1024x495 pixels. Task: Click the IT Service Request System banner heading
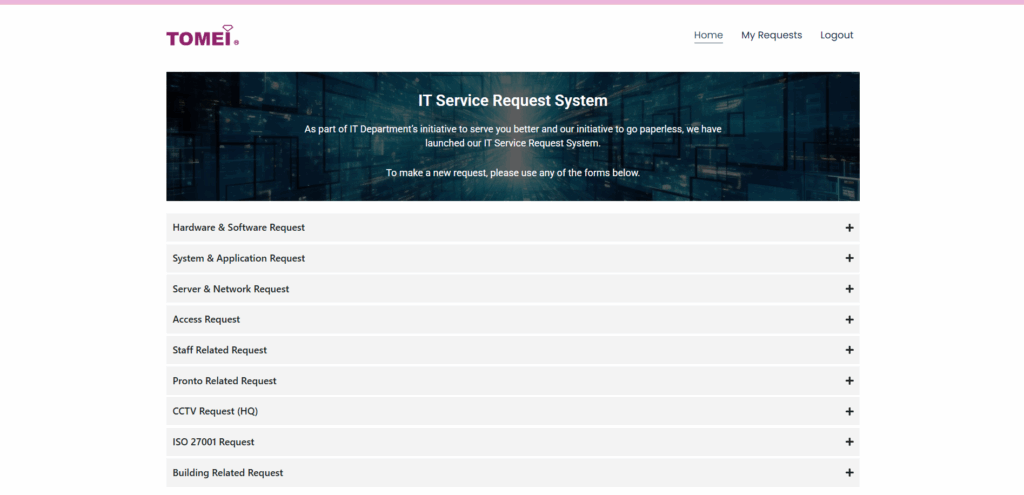pos(512,101)
